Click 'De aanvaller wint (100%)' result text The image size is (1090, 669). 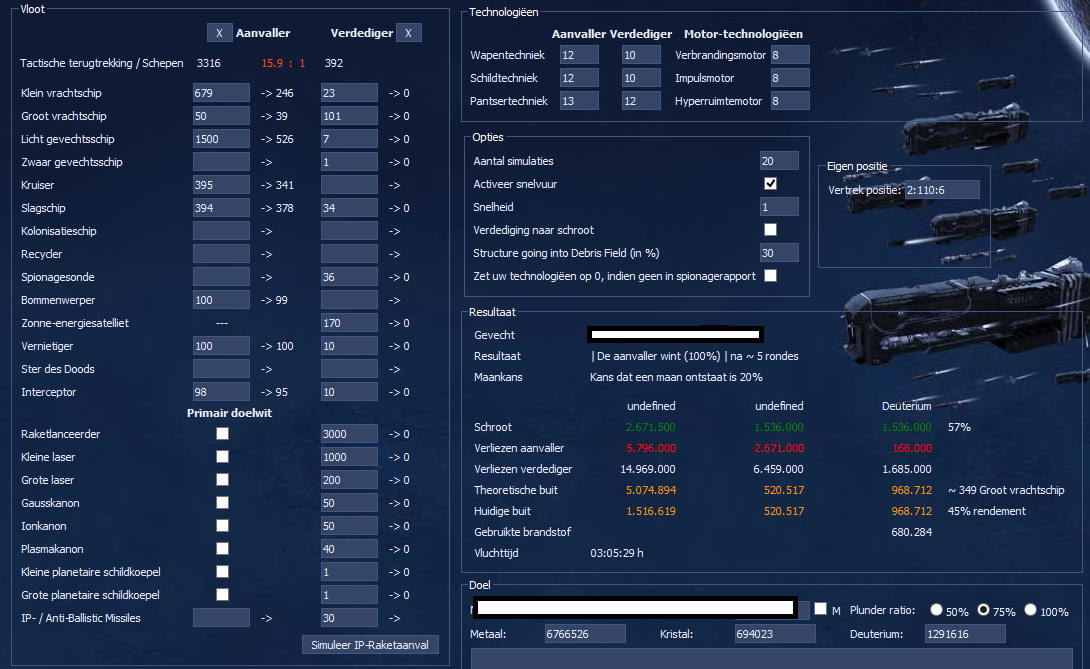click(x=658, y=356)
